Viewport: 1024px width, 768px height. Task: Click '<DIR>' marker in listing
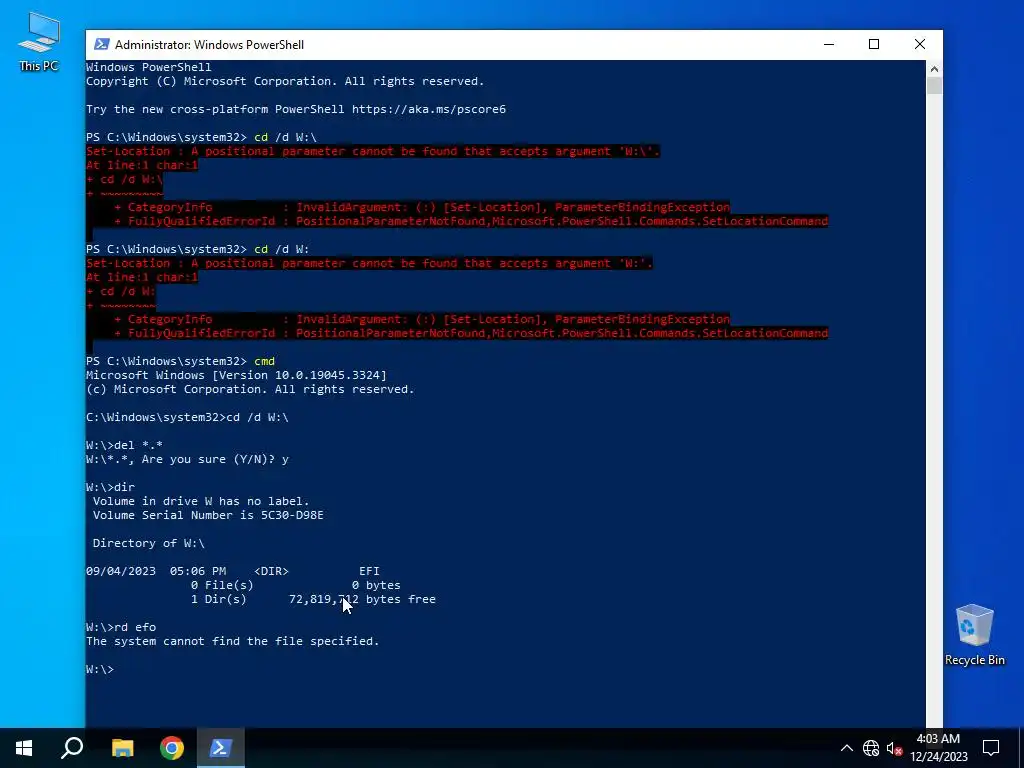(x=271, y=571)
